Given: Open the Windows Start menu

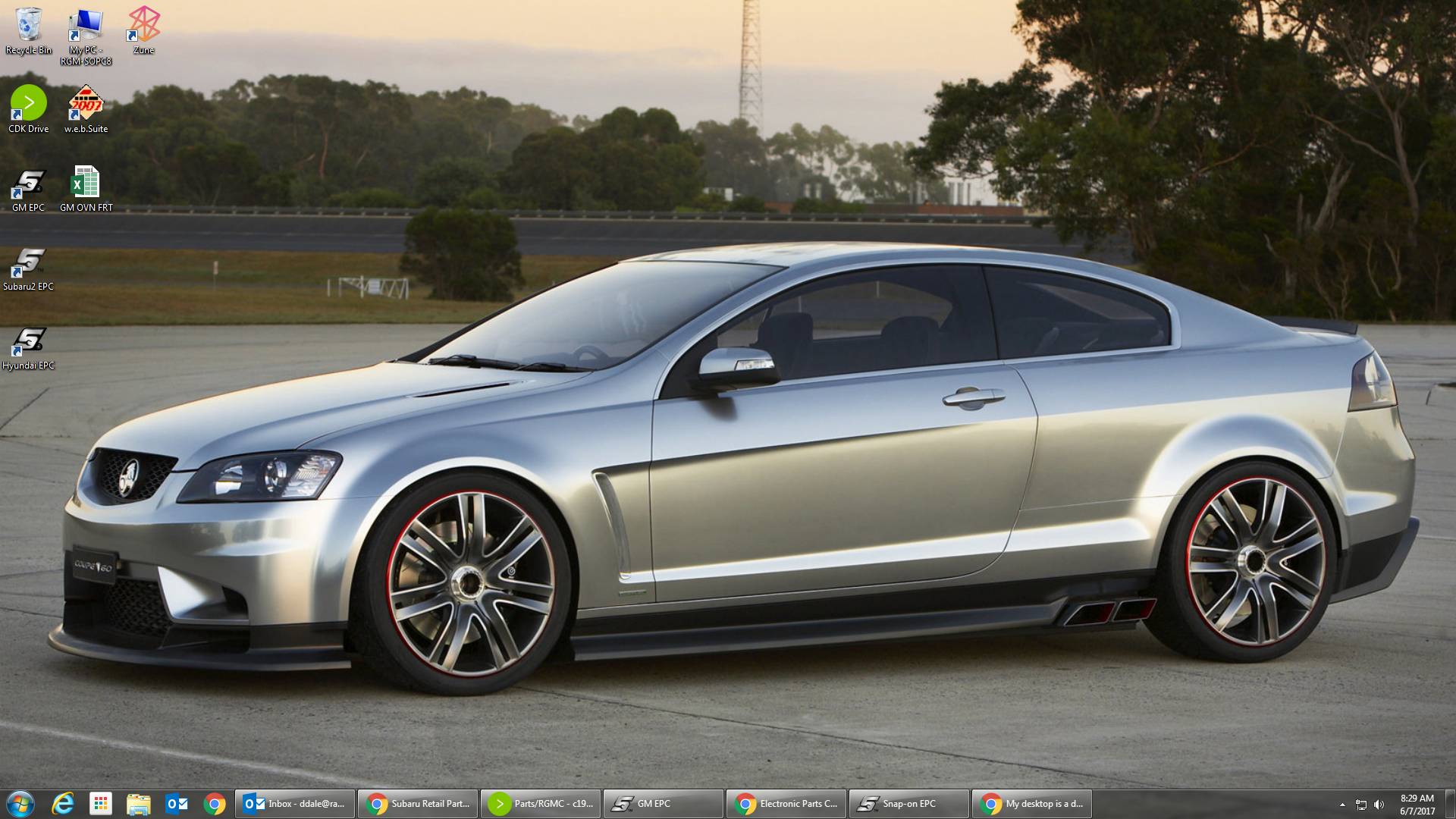Looking at the screenshot, I should 20,804.
